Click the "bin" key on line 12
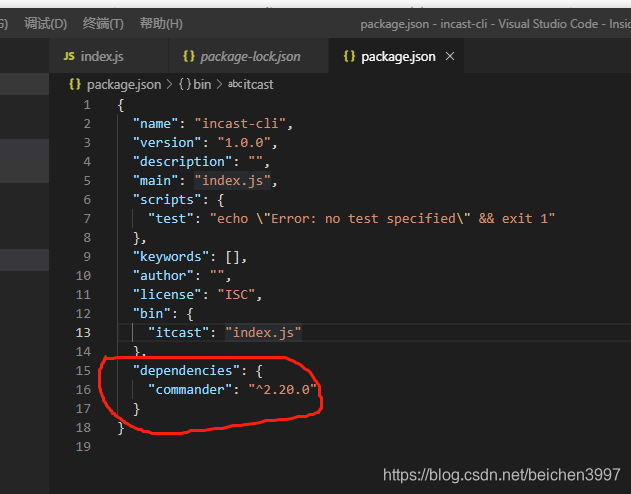Viewport: 631px width, 494px height. [x=152, y=313]
